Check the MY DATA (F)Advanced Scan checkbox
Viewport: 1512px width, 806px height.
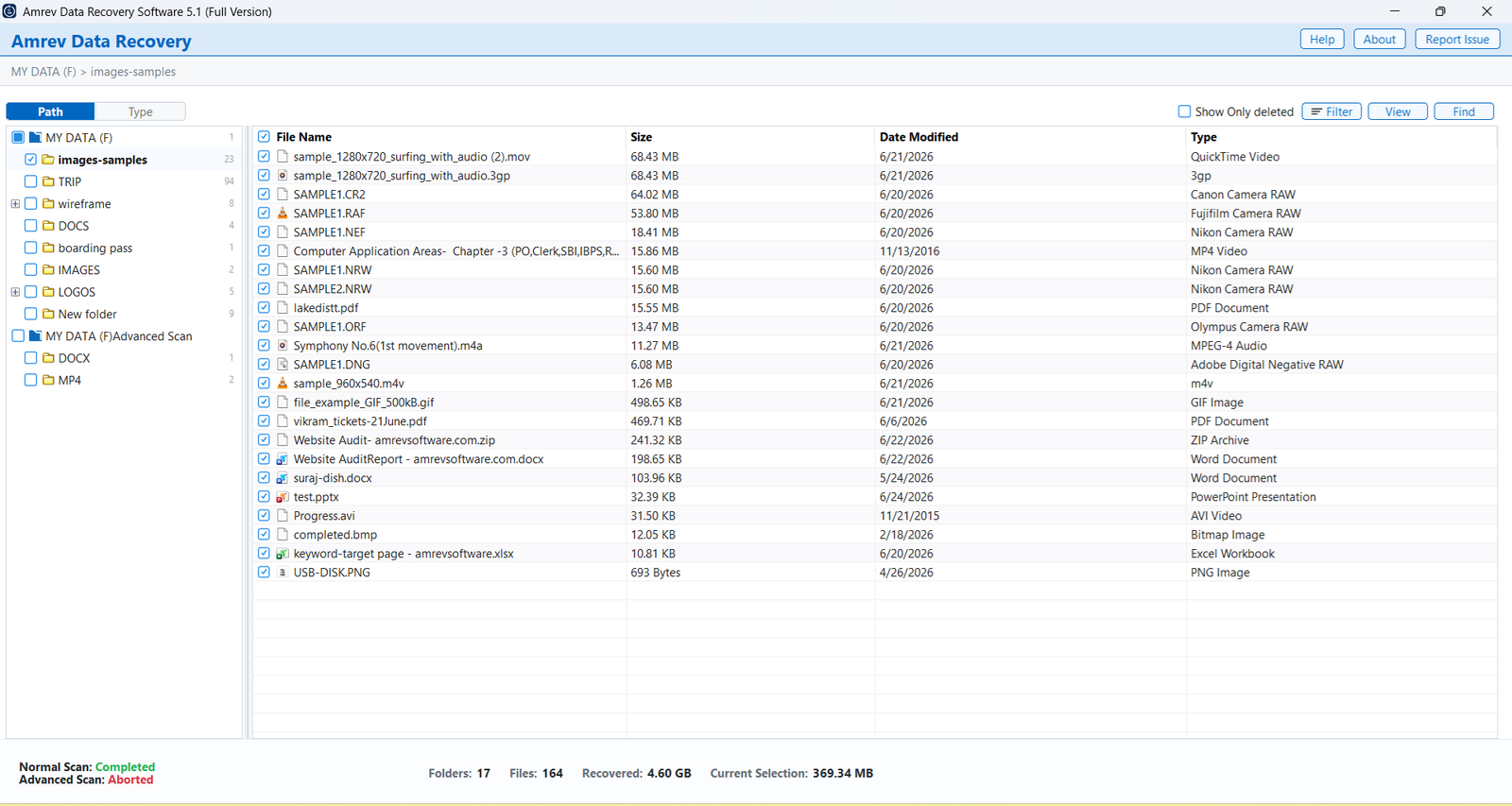[x=18, y=336]
